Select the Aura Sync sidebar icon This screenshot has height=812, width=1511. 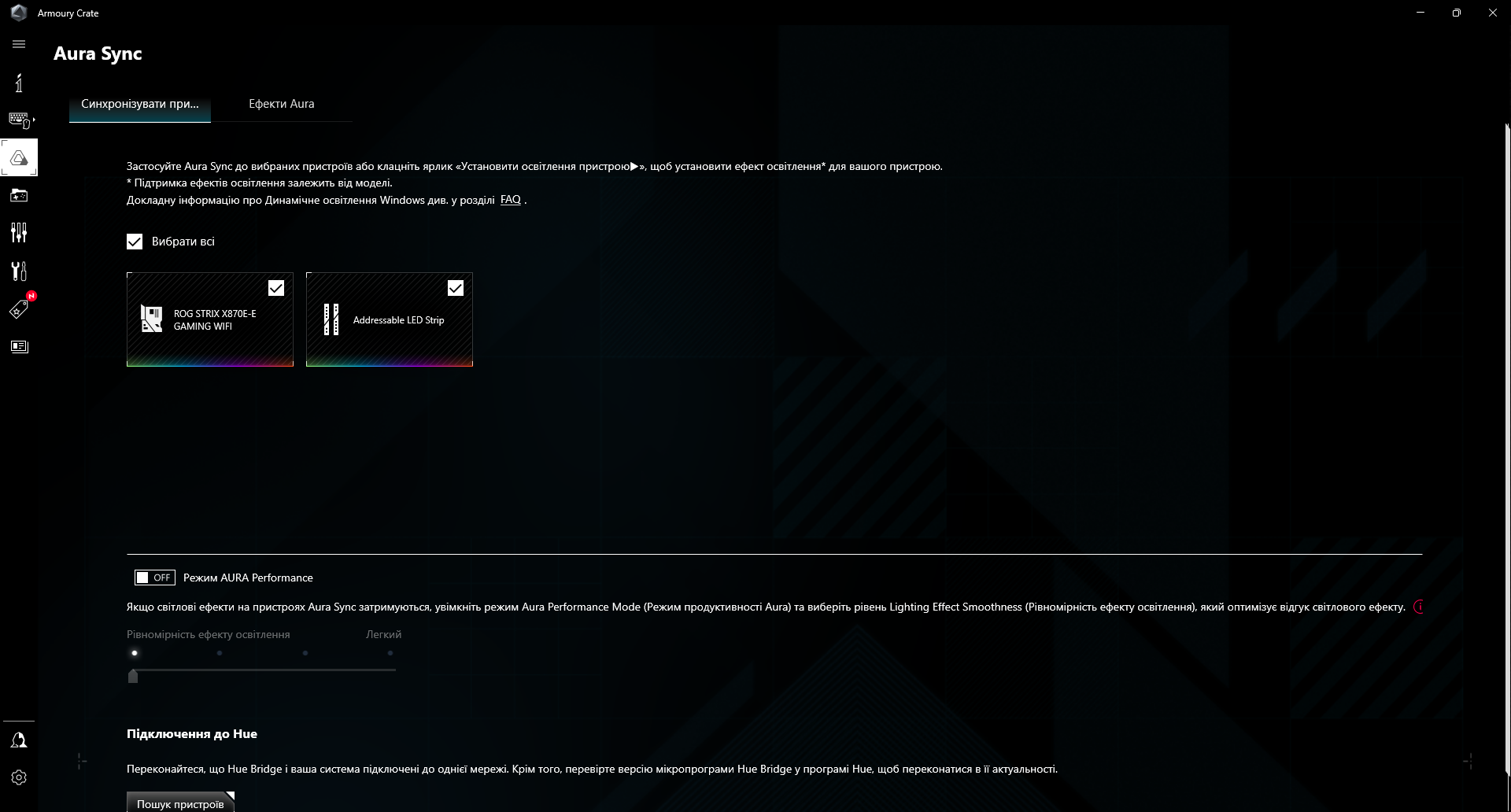(x=19, y=157)
